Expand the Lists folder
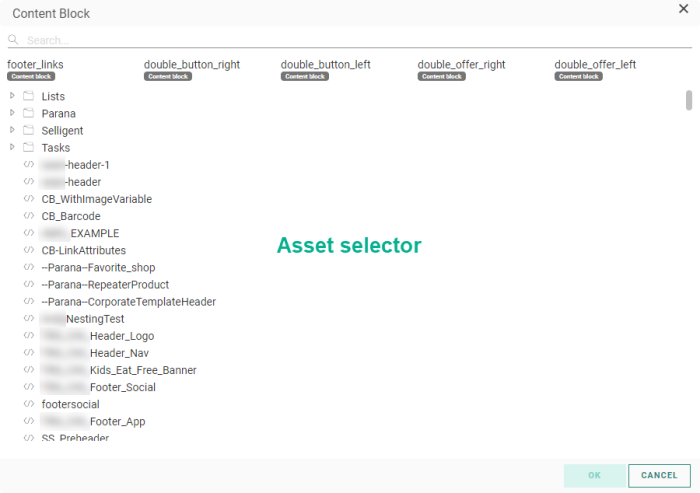700x493 pixels. (12, 97)
